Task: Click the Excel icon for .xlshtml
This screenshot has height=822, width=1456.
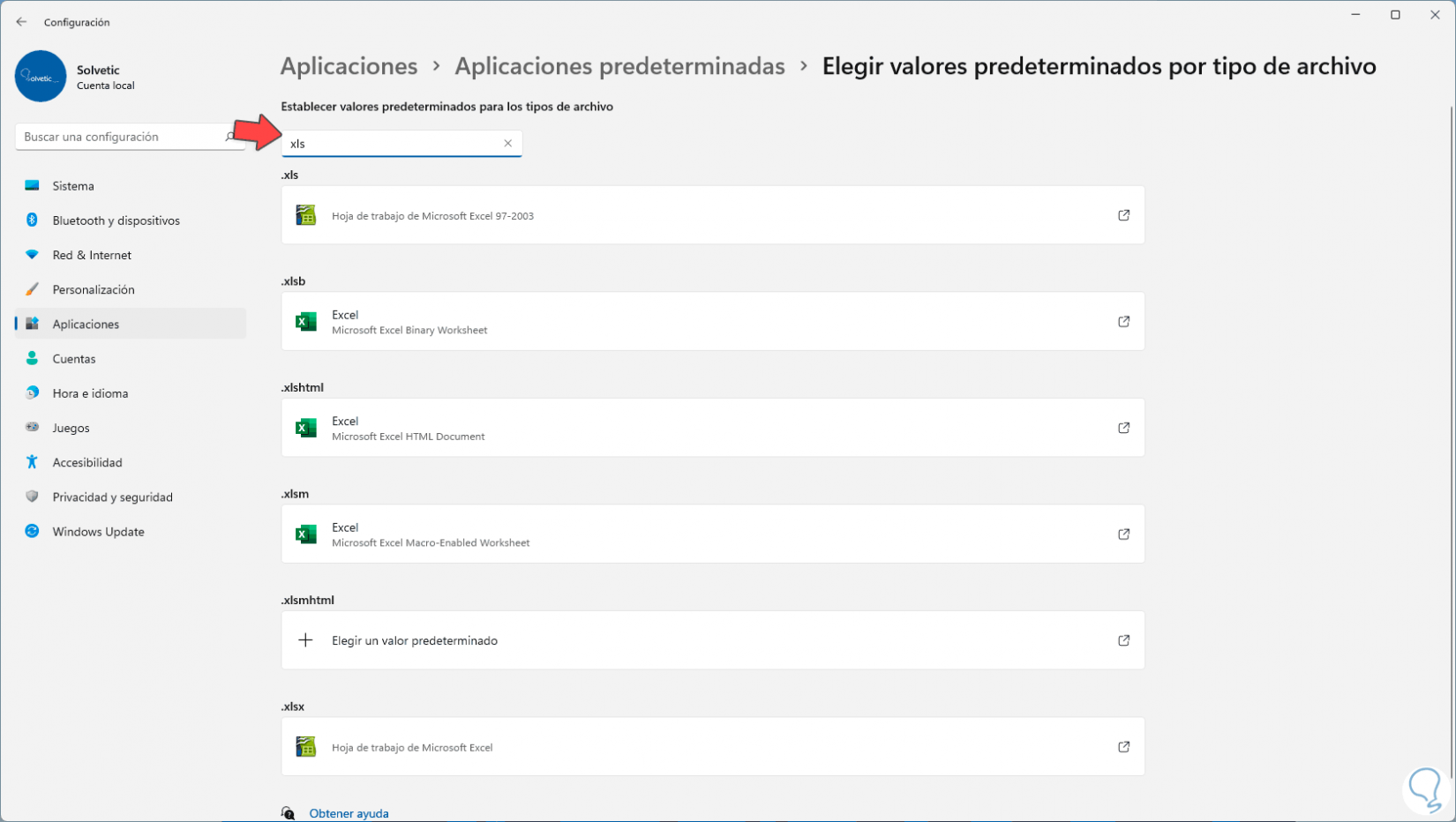Action: coord(306,428)
